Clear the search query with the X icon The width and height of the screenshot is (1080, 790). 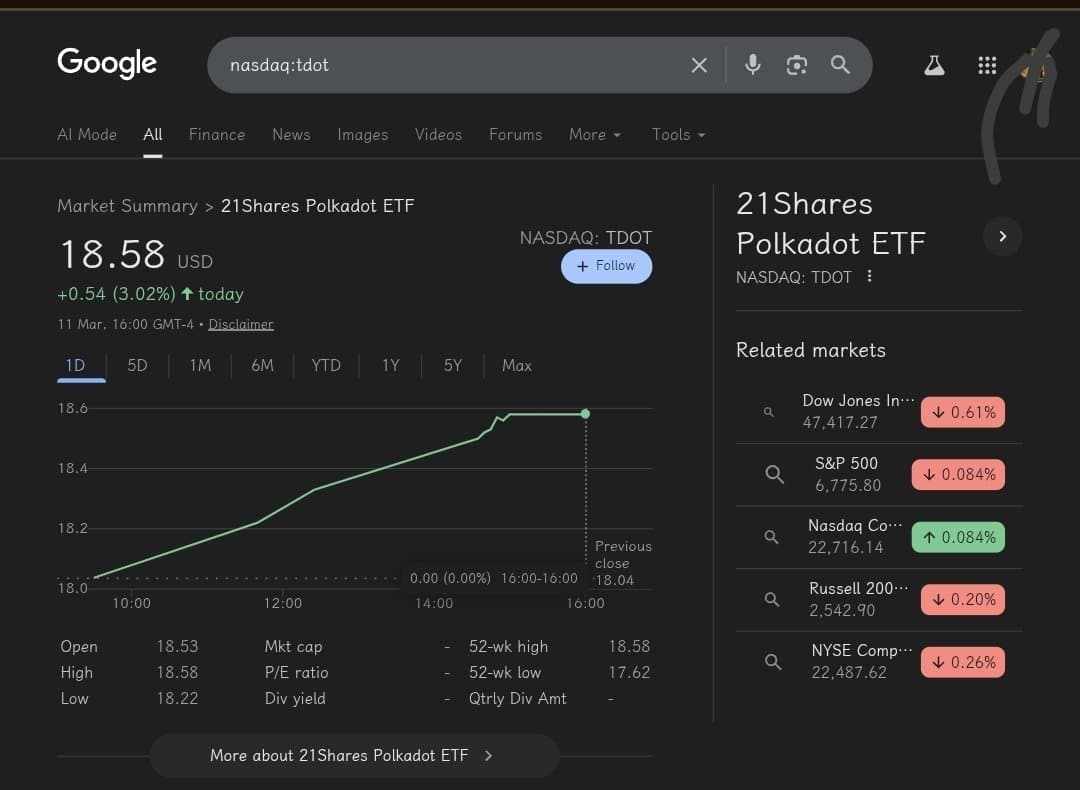click(699, 64)
